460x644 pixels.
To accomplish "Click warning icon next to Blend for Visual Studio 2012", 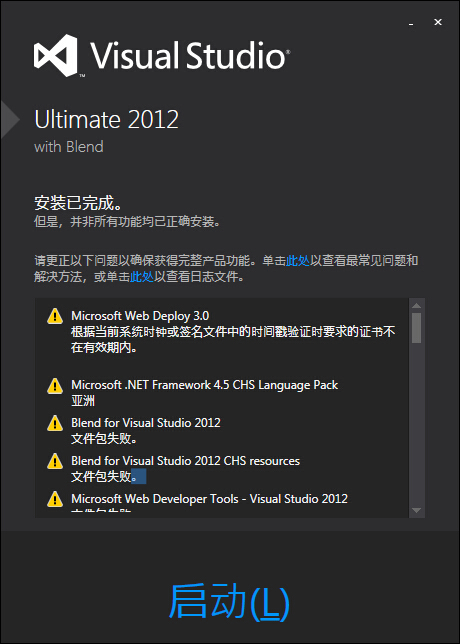I will (55, 423).
